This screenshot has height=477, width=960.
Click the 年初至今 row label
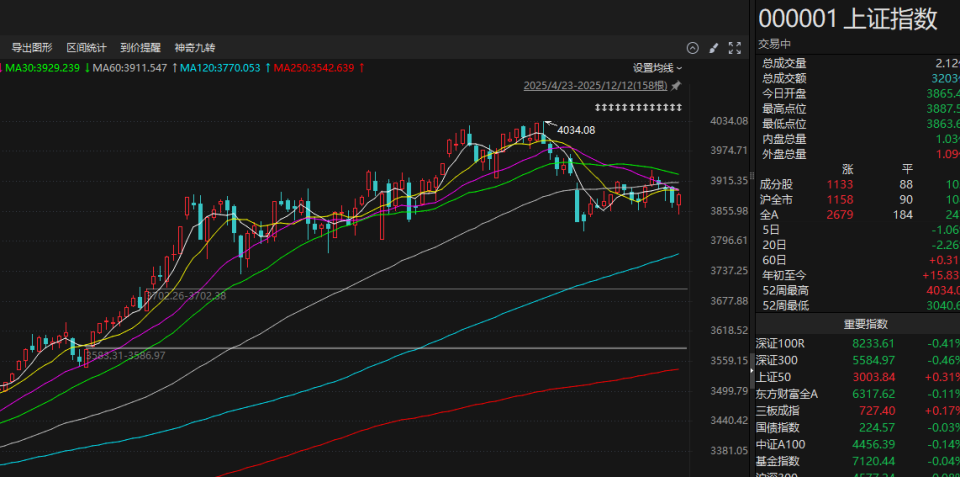(x=785, y=276)
